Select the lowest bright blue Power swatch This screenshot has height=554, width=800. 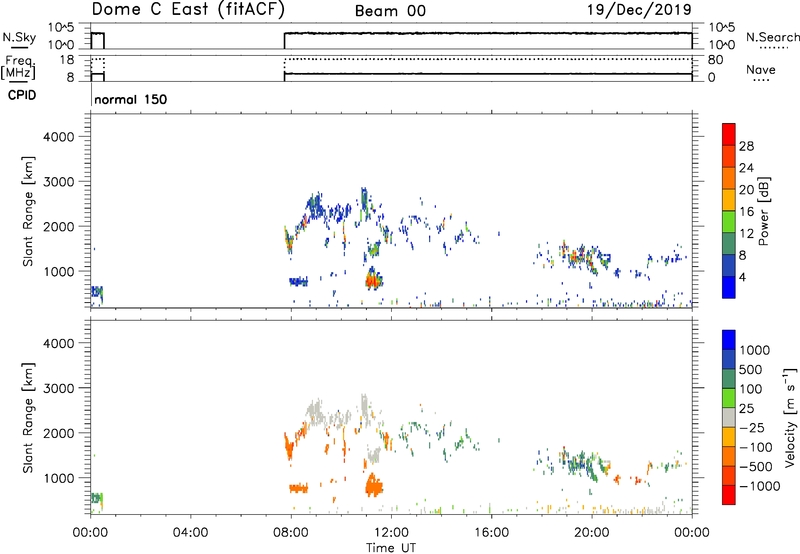[x=729, y=287]
